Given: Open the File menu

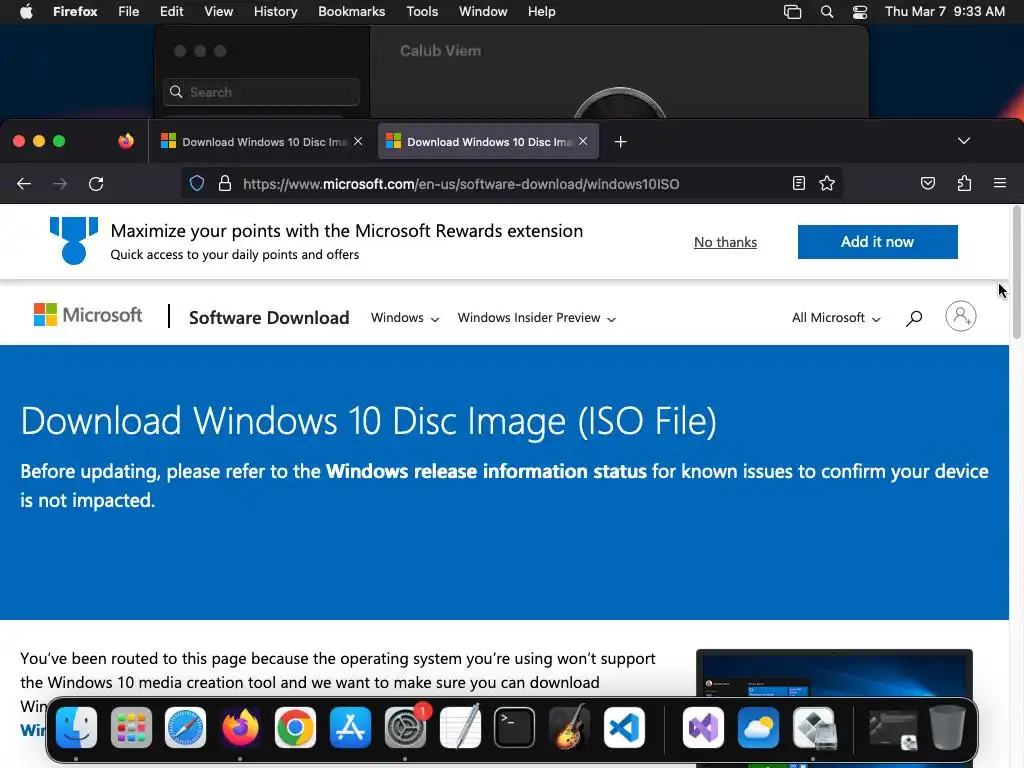Looking at the screenshot, I should (129, 12).
